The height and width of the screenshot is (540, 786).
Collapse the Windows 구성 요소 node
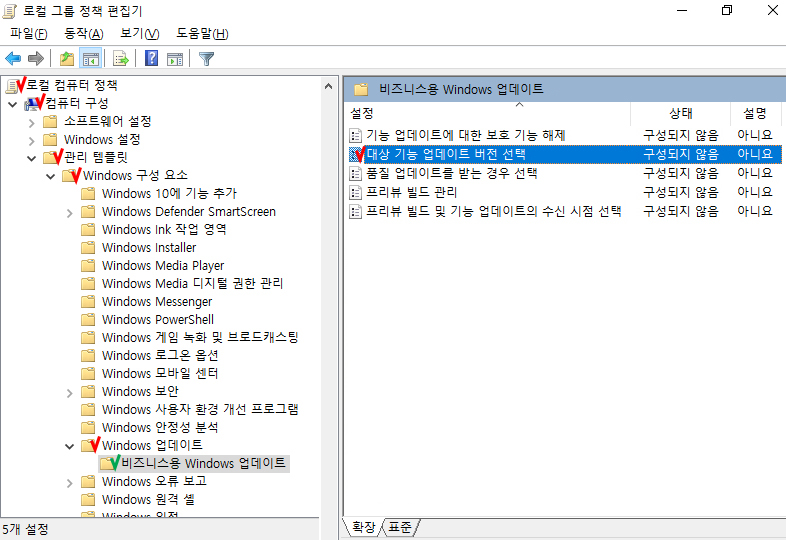tap(51, 176)
